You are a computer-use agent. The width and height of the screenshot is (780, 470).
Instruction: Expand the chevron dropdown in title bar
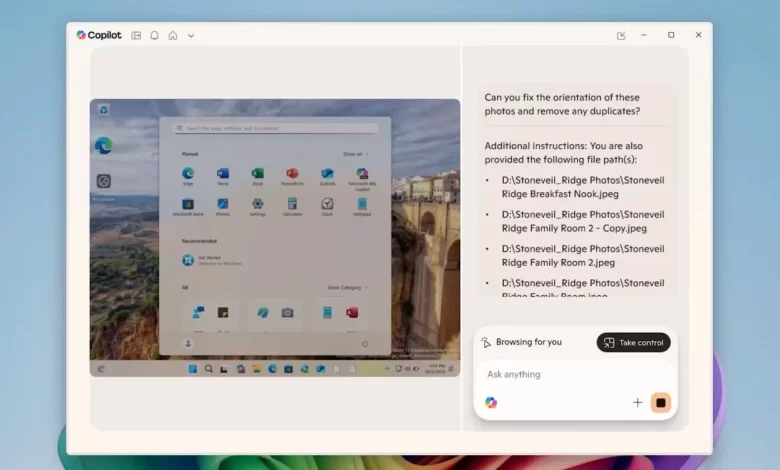point(191,35)
